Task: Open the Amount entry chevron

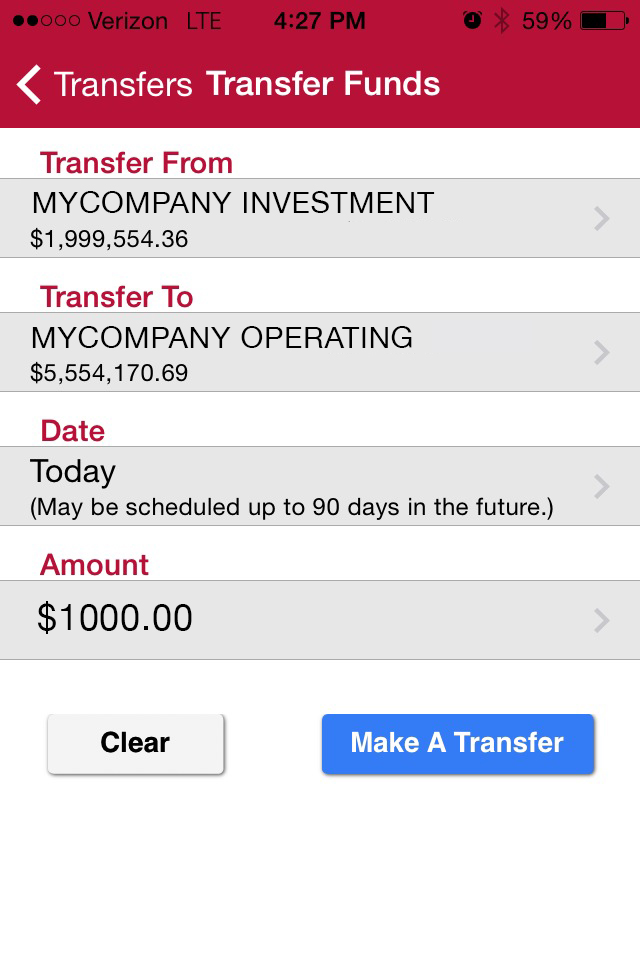Action: pos(602,620)
